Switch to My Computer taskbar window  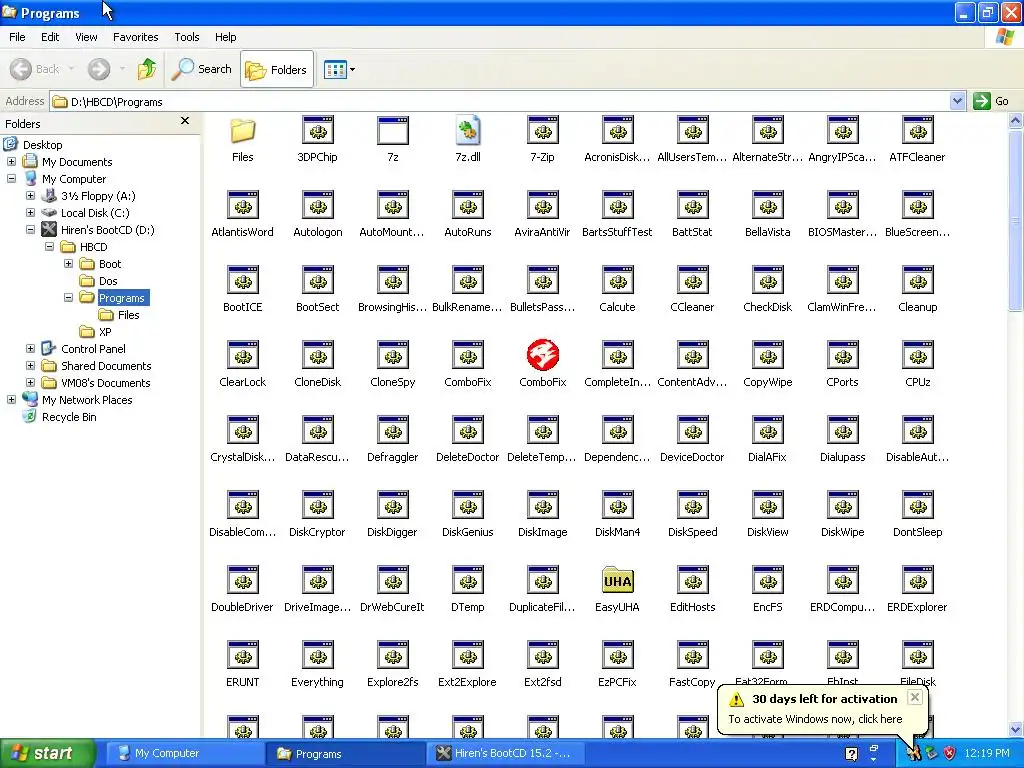point(184,753)
